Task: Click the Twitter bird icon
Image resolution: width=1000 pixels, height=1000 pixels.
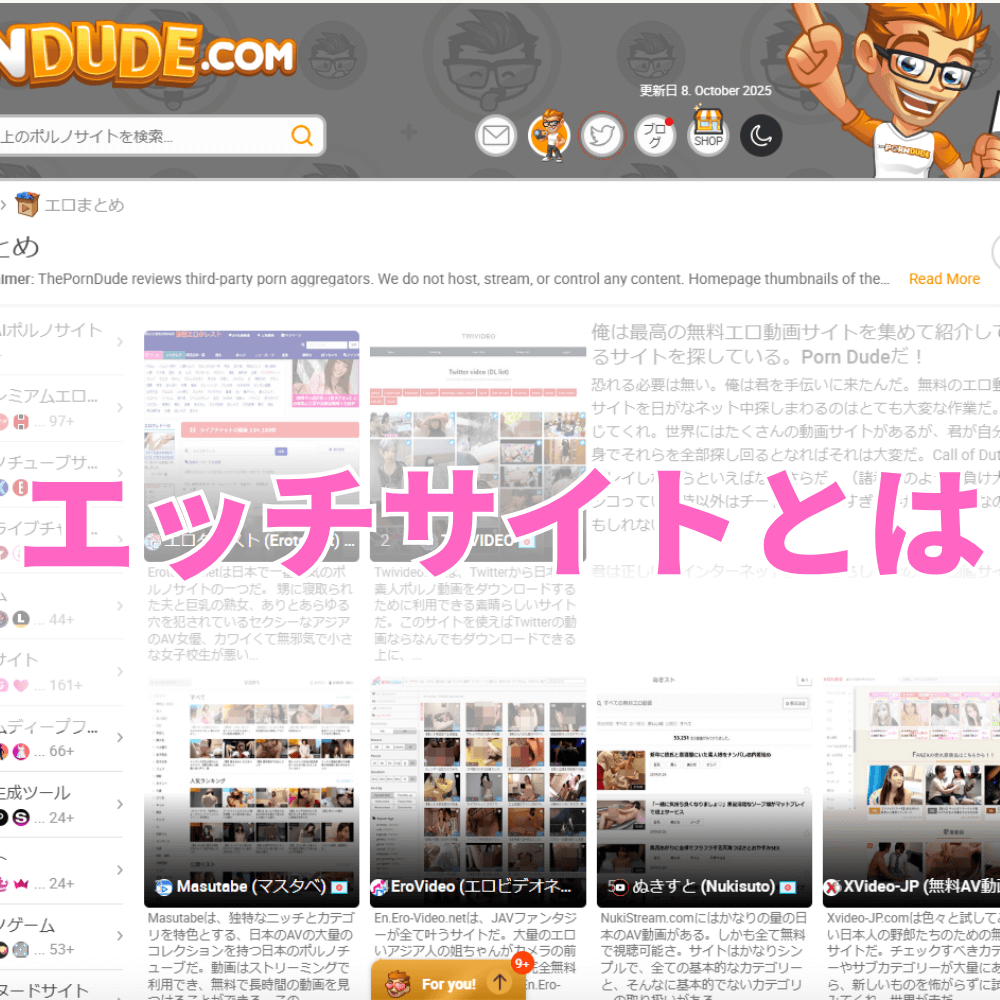Action: pyautogui.click(x=602, y=134)
